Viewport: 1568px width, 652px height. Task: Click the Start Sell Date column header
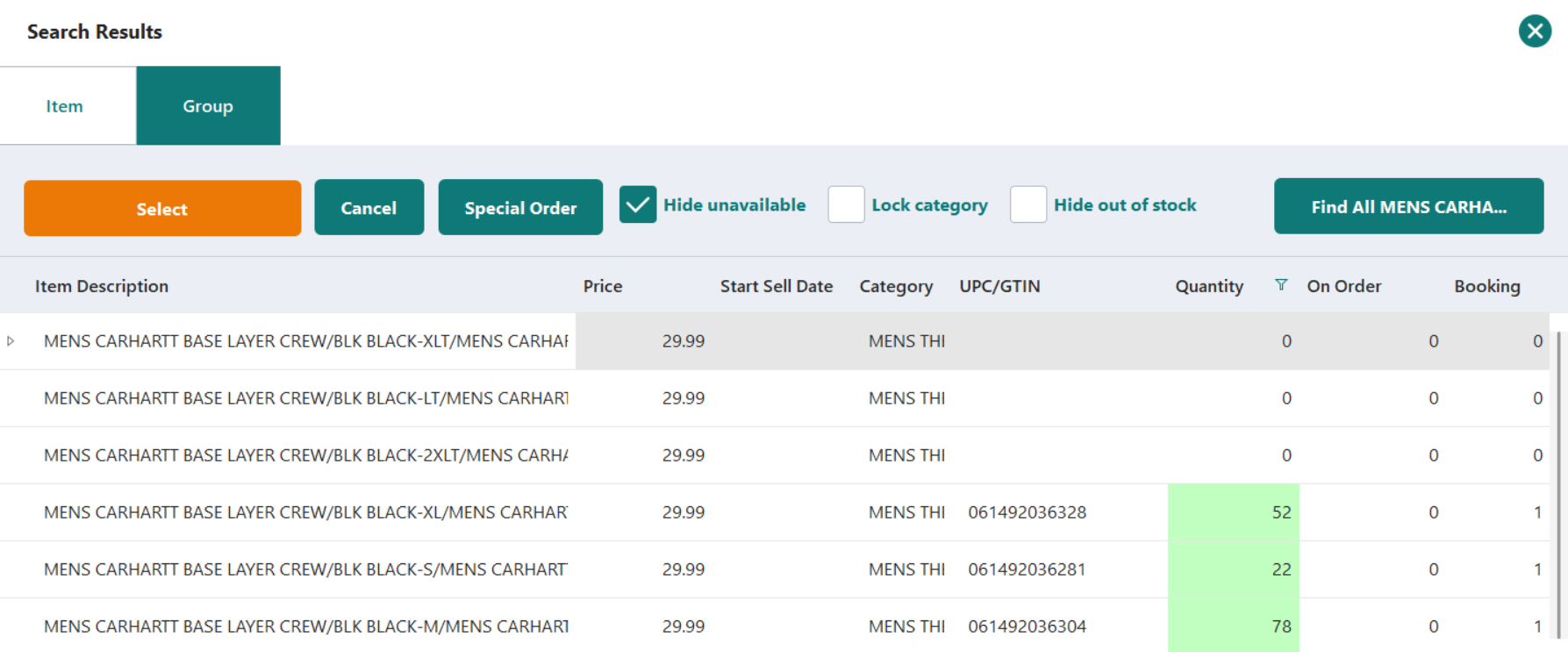[x=777, y=286]
